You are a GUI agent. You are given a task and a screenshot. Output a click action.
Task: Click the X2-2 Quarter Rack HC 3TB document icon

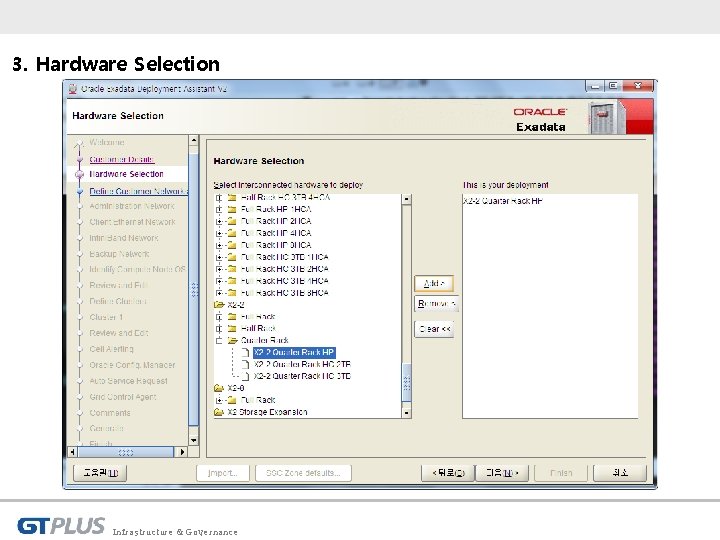(x=245, y=377)
